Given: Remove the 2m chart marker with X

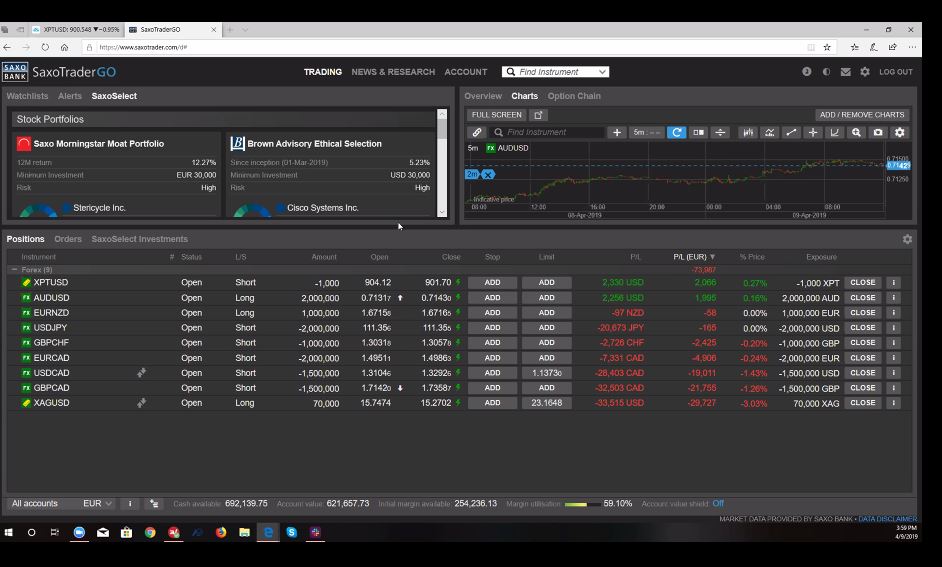Looking at the screenshot, I should click(x=488, y=175).
